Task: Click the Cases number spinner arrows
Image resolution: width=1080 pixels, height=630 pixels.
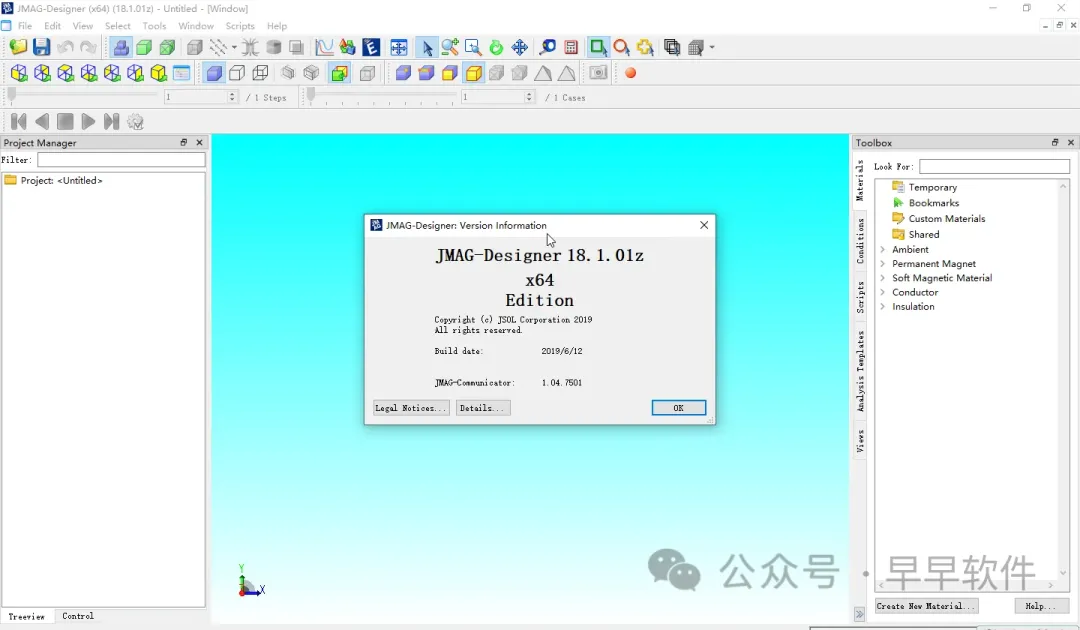Action: [x=529, y=97]
